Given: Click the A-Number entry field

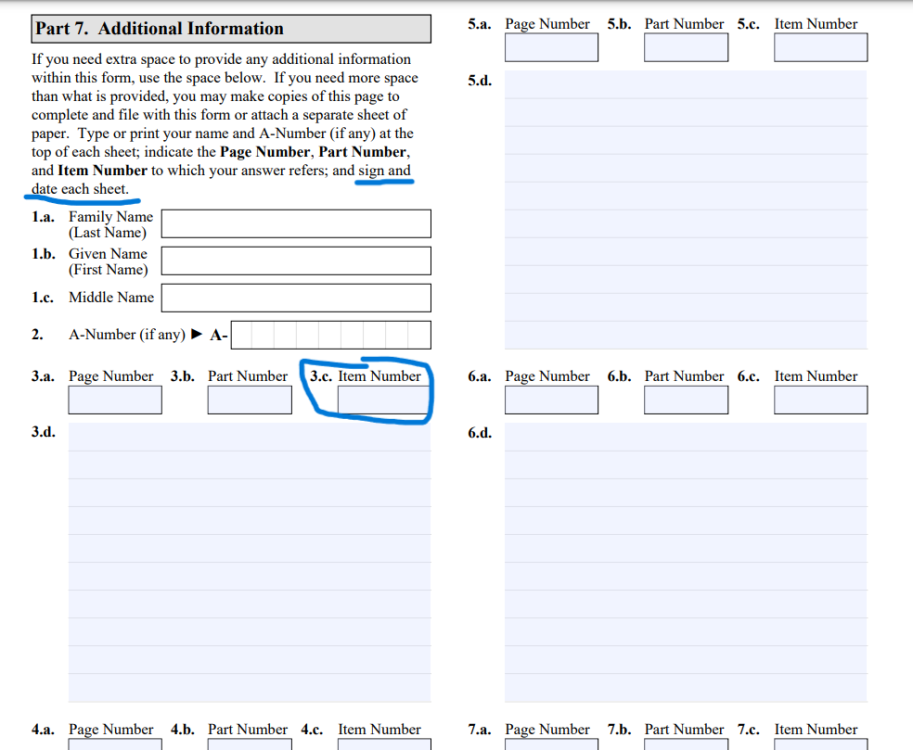Looking at the screenshot, I should pyautogui.click(x=331, y=335).
